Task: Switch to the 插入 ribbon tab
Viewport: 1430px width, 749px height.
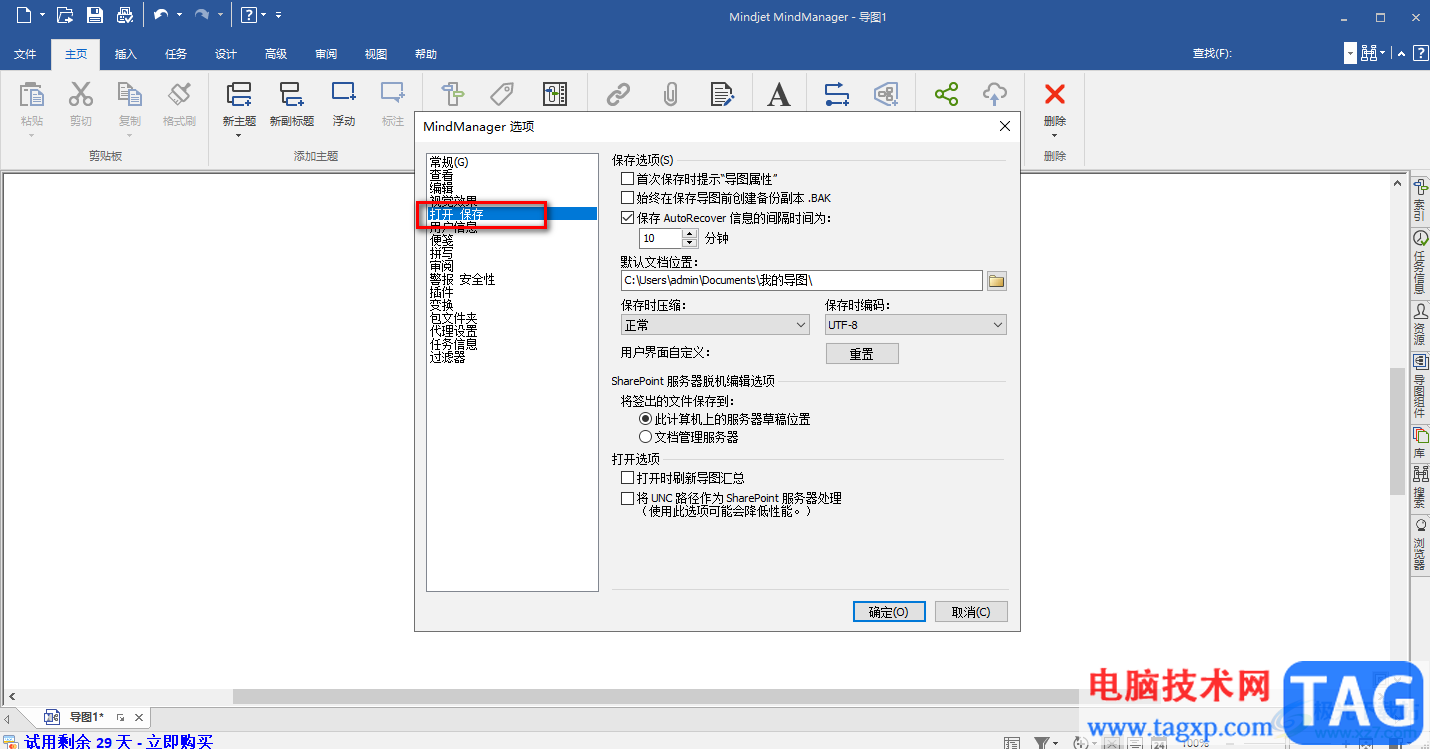Action: tap(126, 54)
